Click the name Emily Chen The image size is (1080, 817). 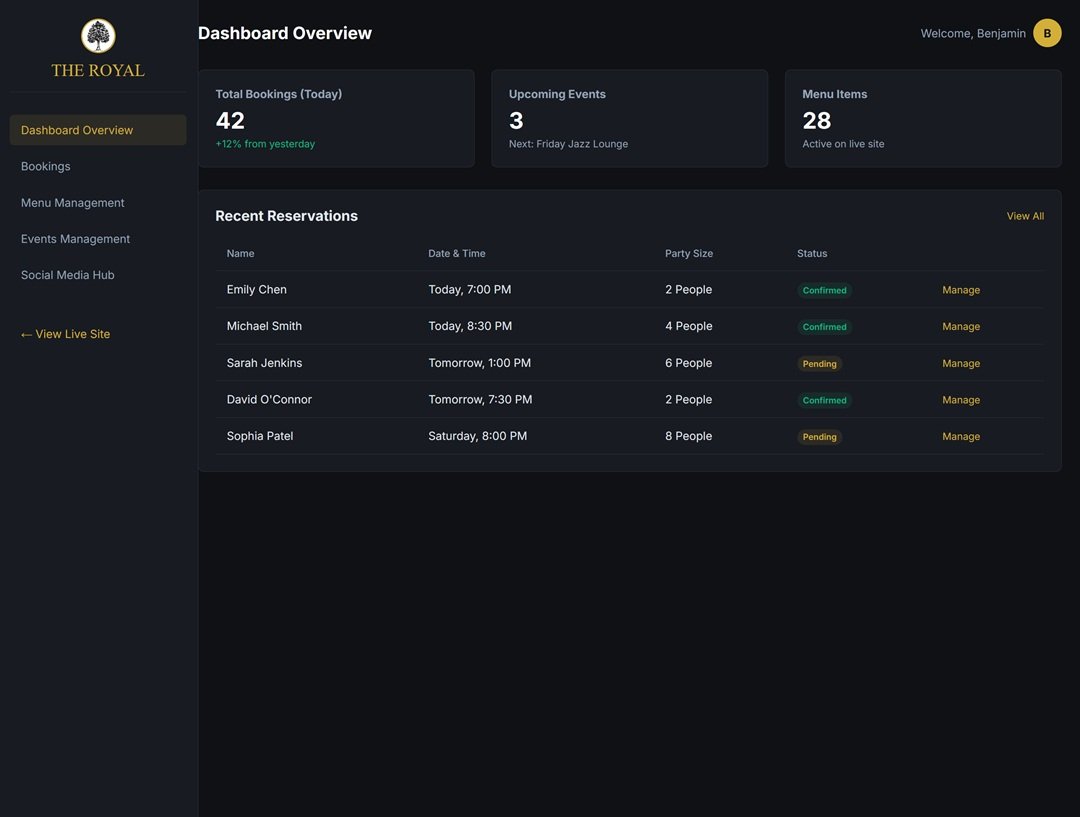[x=256, y=289]
